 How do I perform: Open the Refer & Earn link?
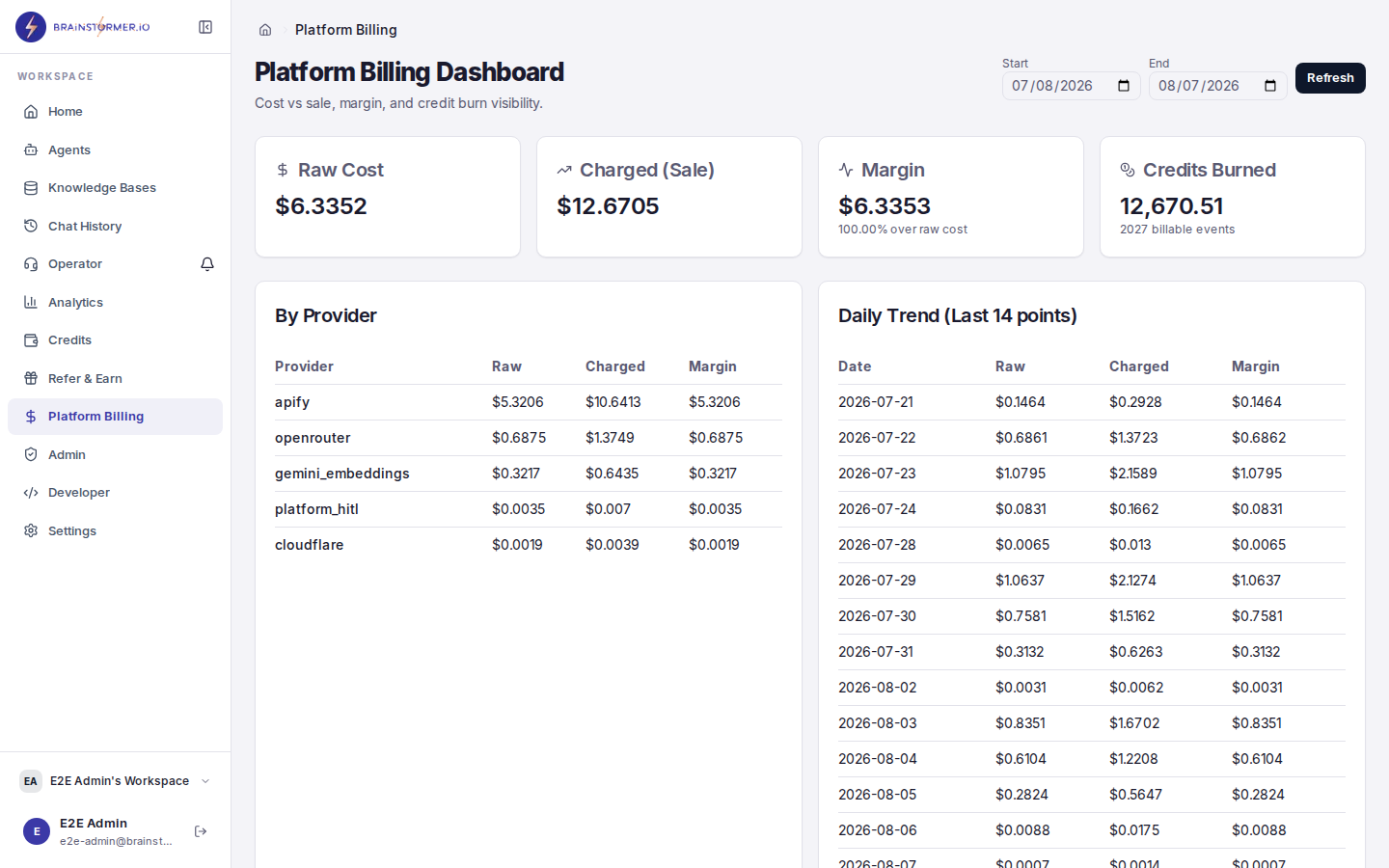click(x=115, y=378)
